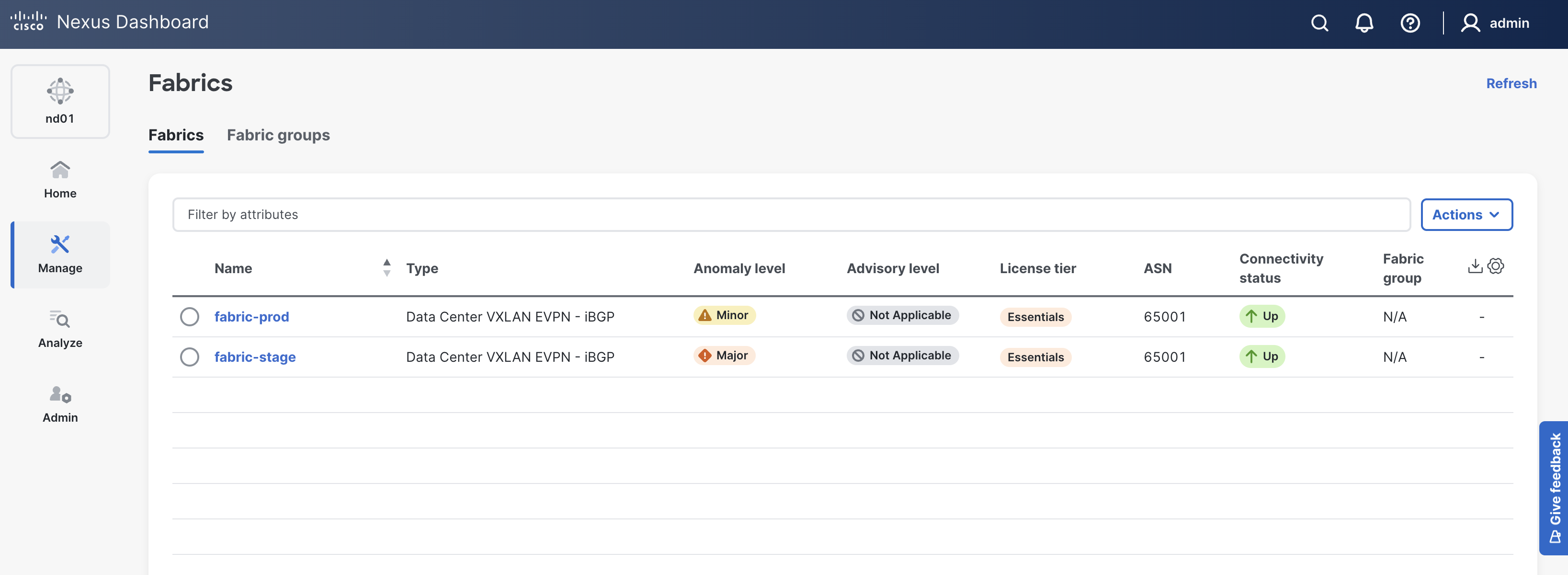
Task: Open the admin user menu
Action: click(1495, 23)
